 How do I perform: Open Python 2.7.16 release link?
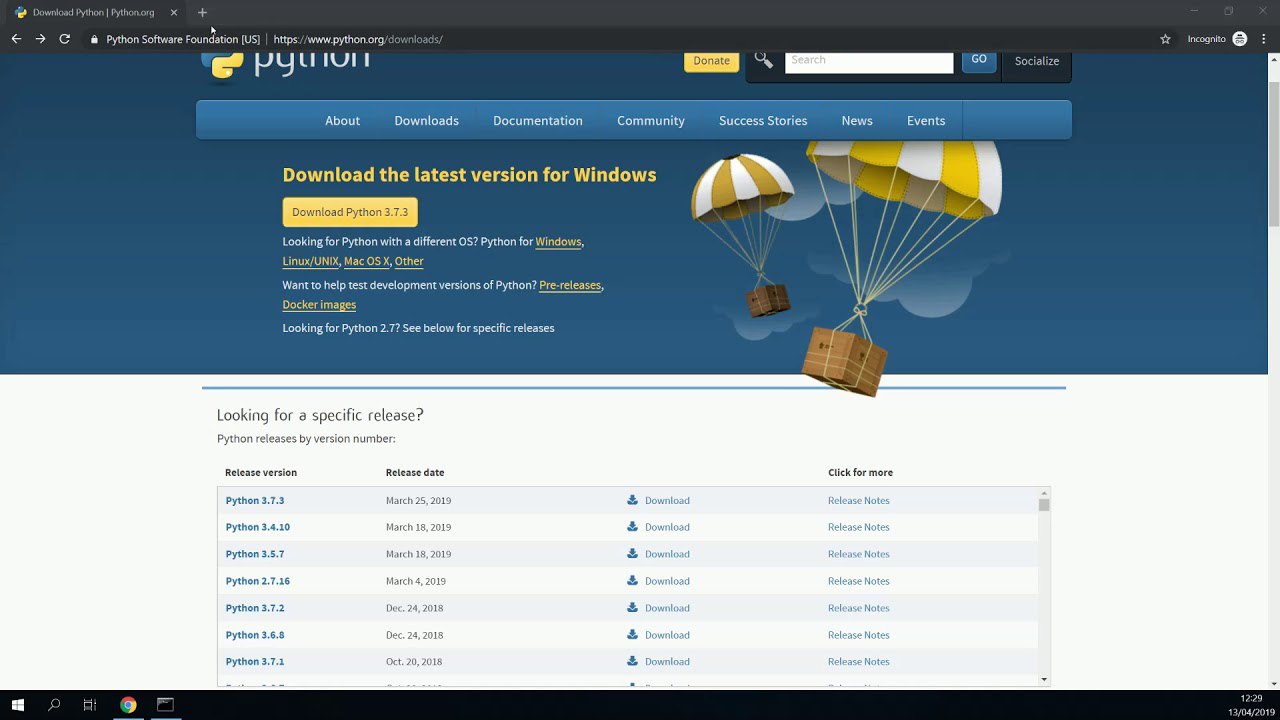pos(258,581)
